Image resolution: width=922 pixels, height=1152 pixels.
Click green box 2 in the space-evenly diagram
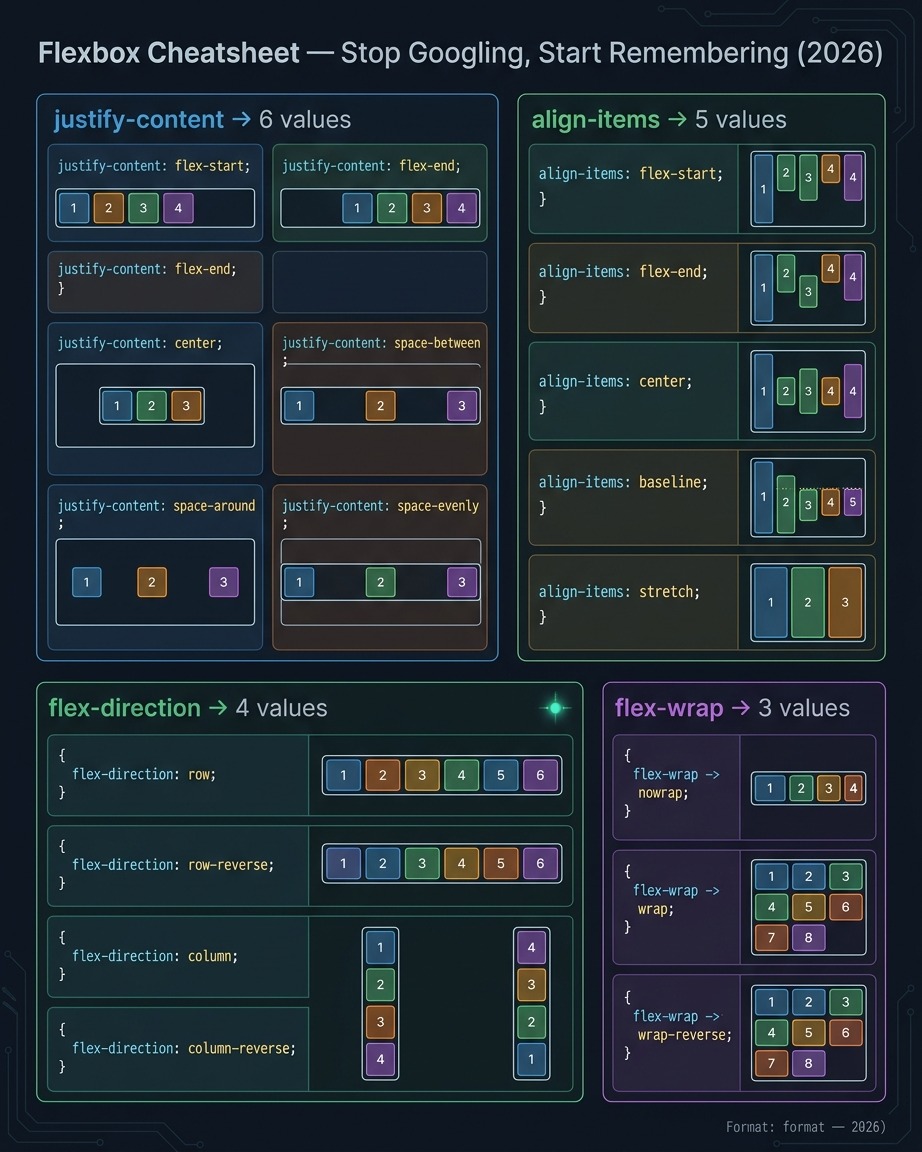click(x=381, y=582)
